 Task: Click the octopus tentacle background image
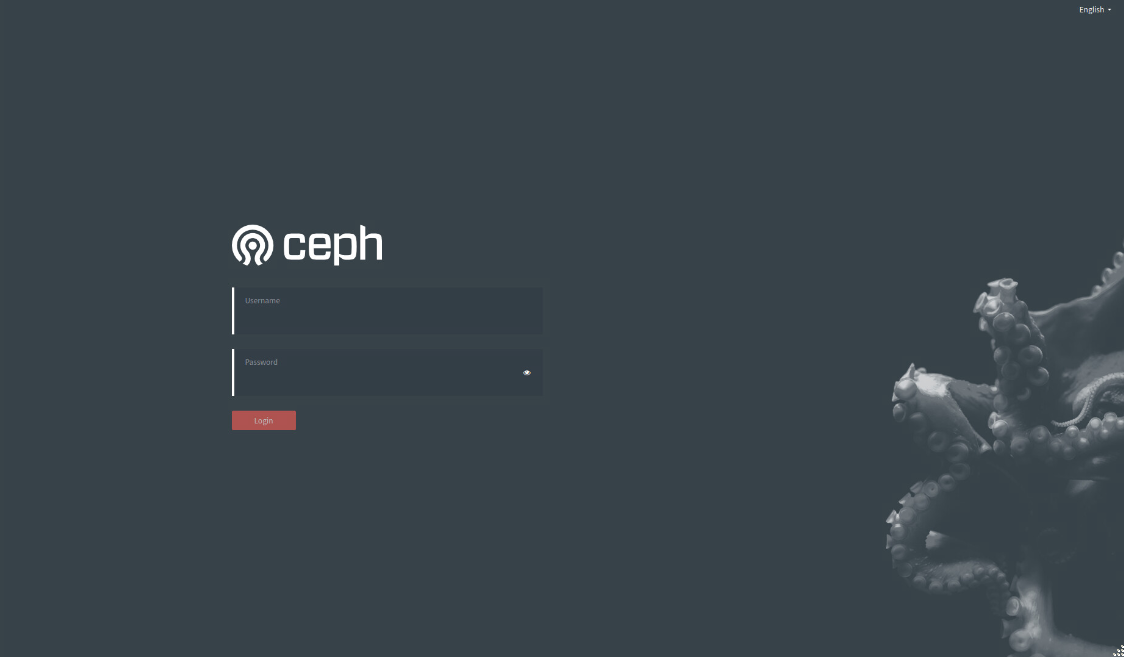click(1005, 451)
